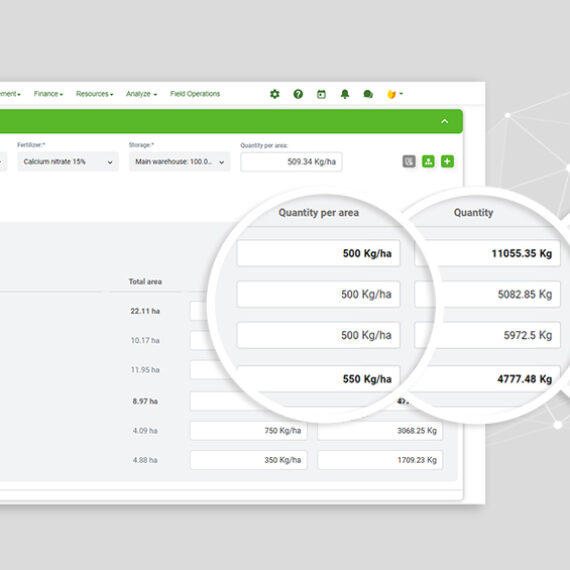Click the gray icon next to quantity field

409,161
